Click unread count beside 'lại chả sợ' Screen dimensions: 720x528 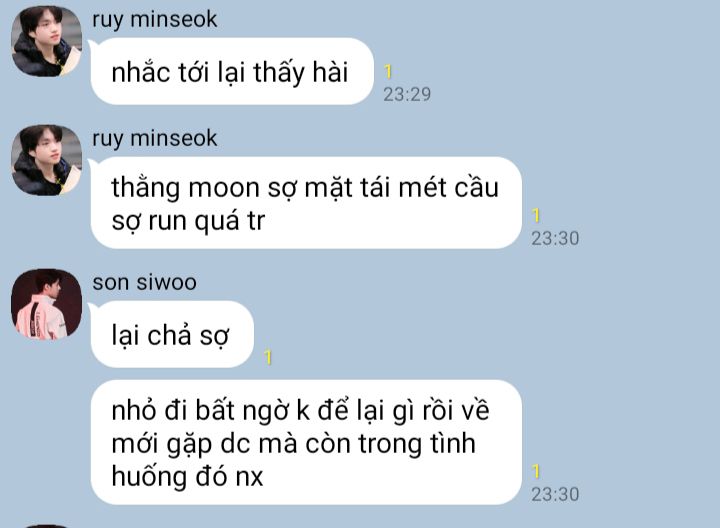pos(268,357)
